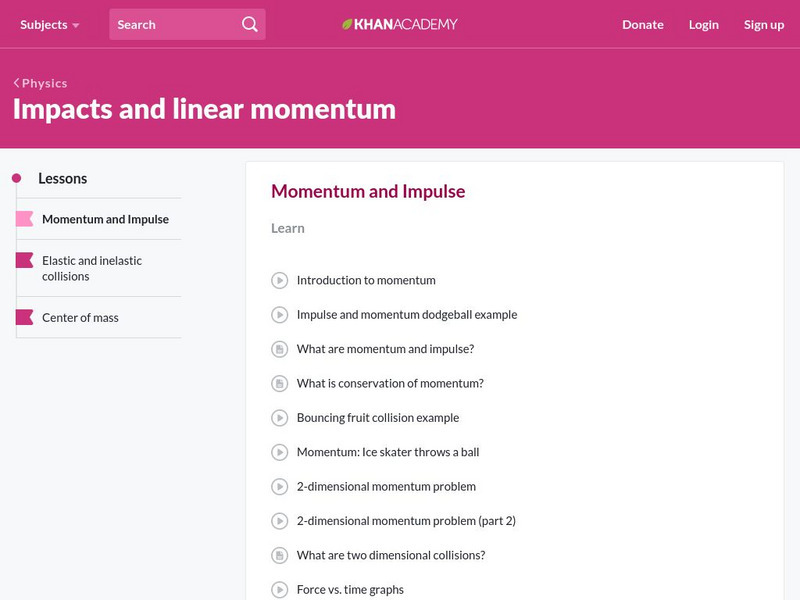
Task: Click play icon beside Momentum: Ice skater throws a ball
Action: [280, 452]
